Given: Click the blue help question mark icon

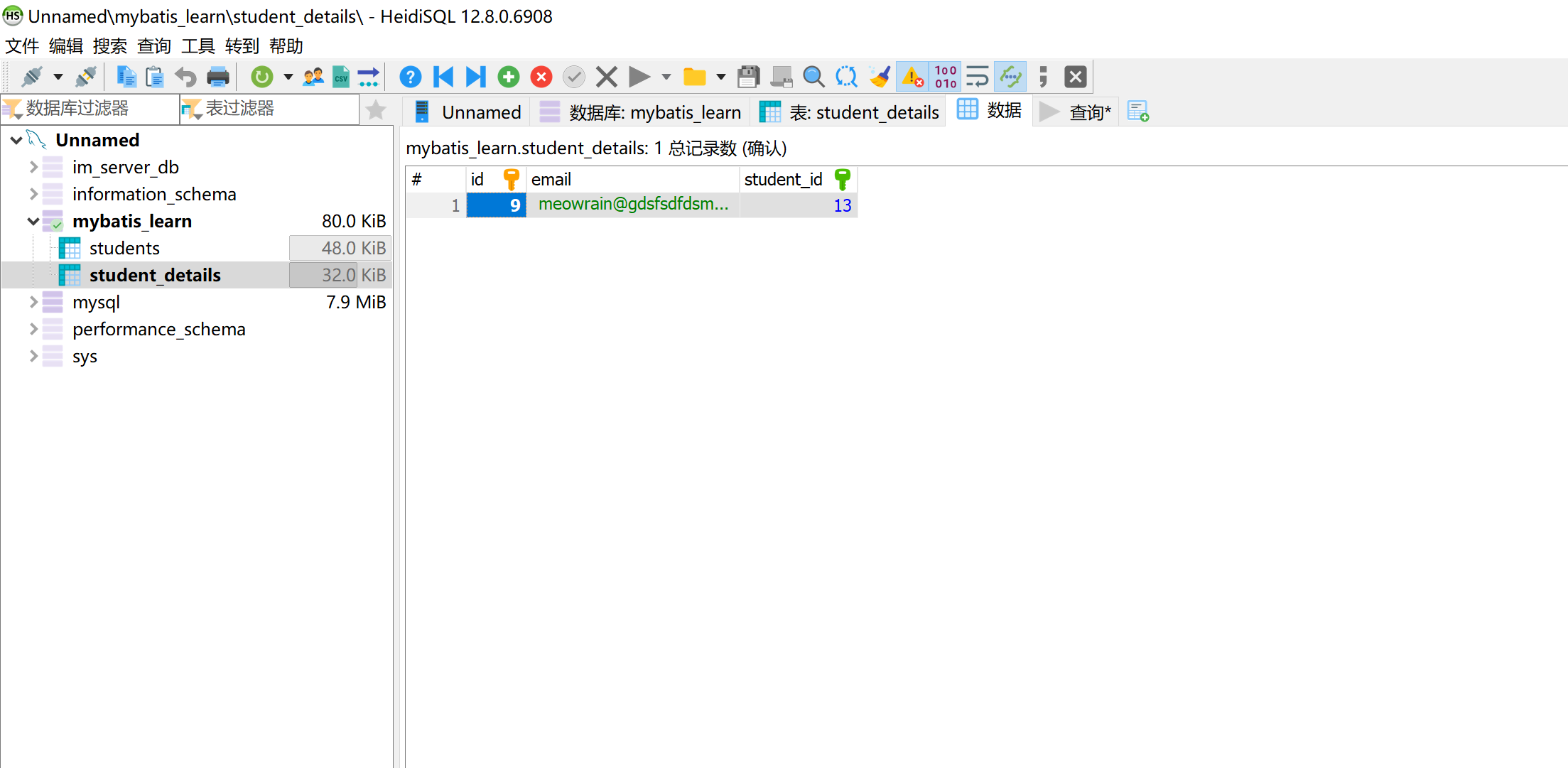Looking at the screenshot, I should (x=410, y=77).
